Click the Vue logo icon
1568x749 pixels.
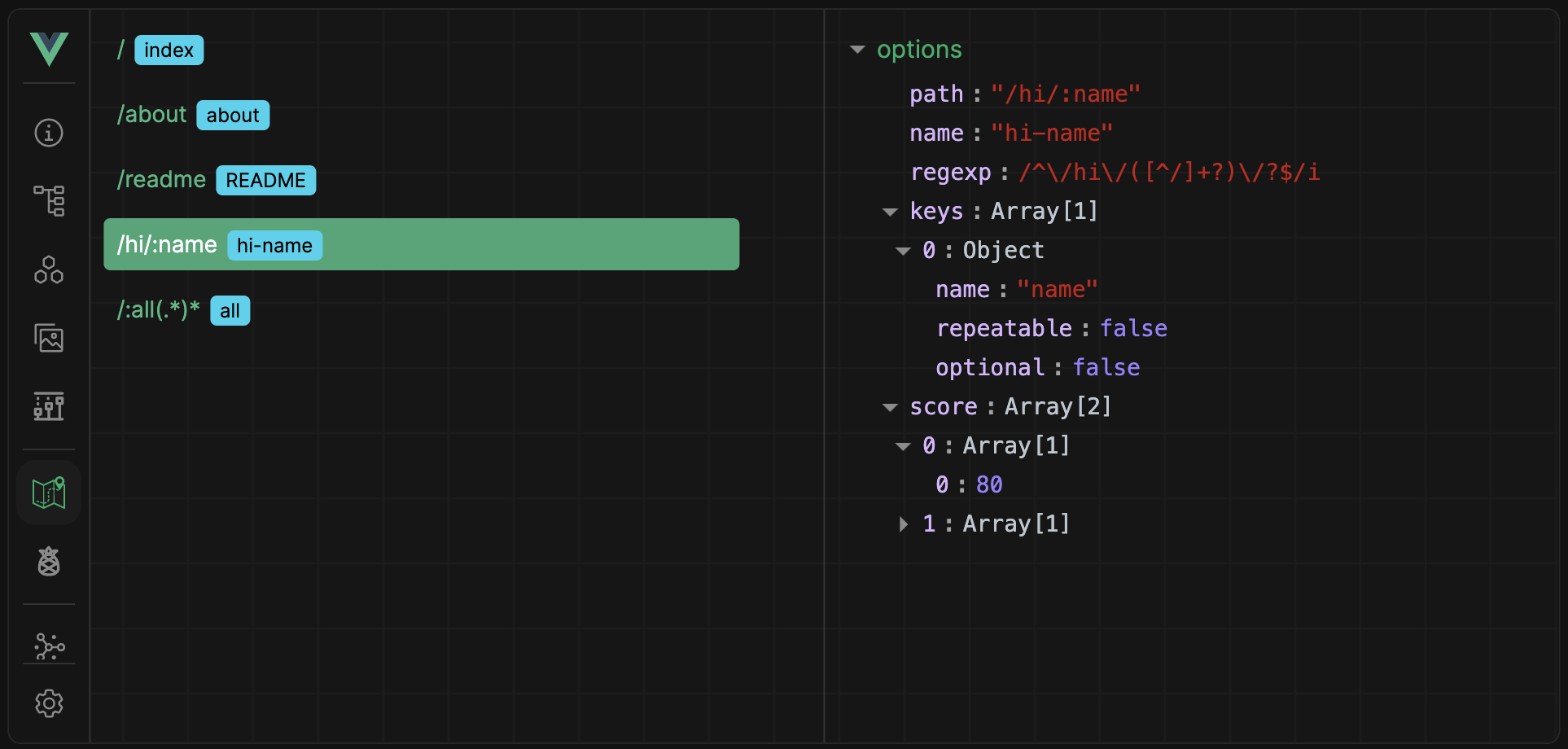(x=49, y=49)
